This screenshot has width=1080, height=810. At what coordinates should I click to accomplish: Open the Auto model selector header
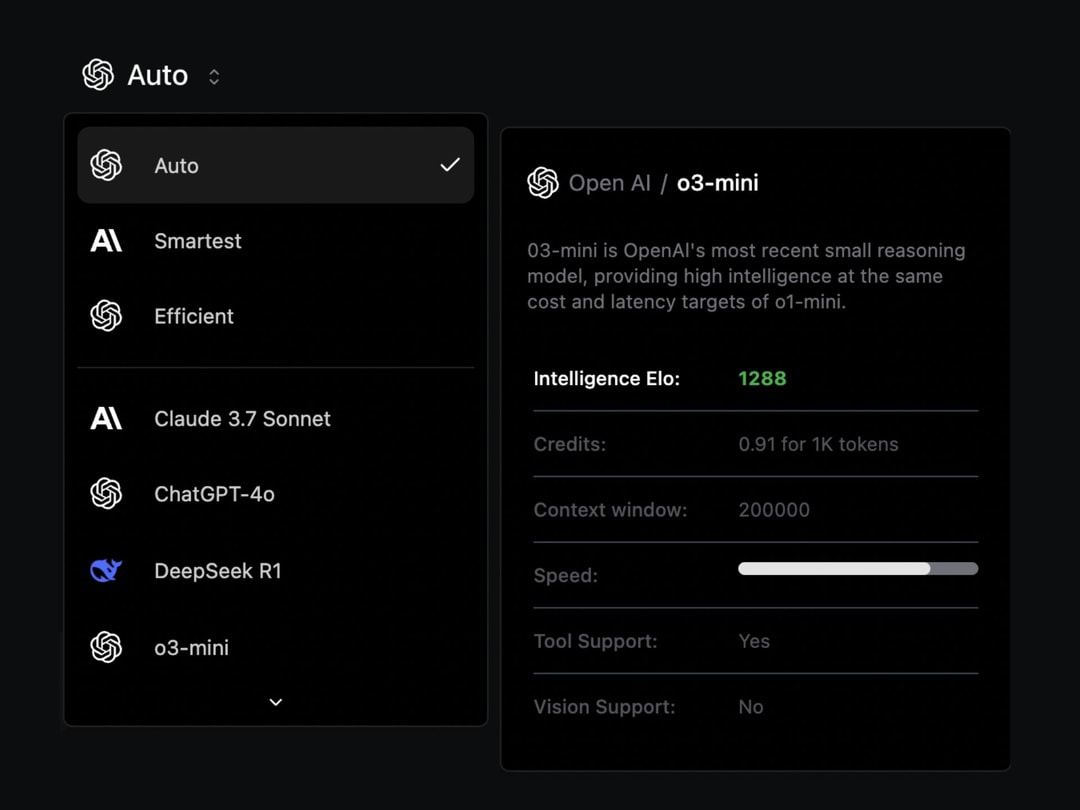coord(157,76)
